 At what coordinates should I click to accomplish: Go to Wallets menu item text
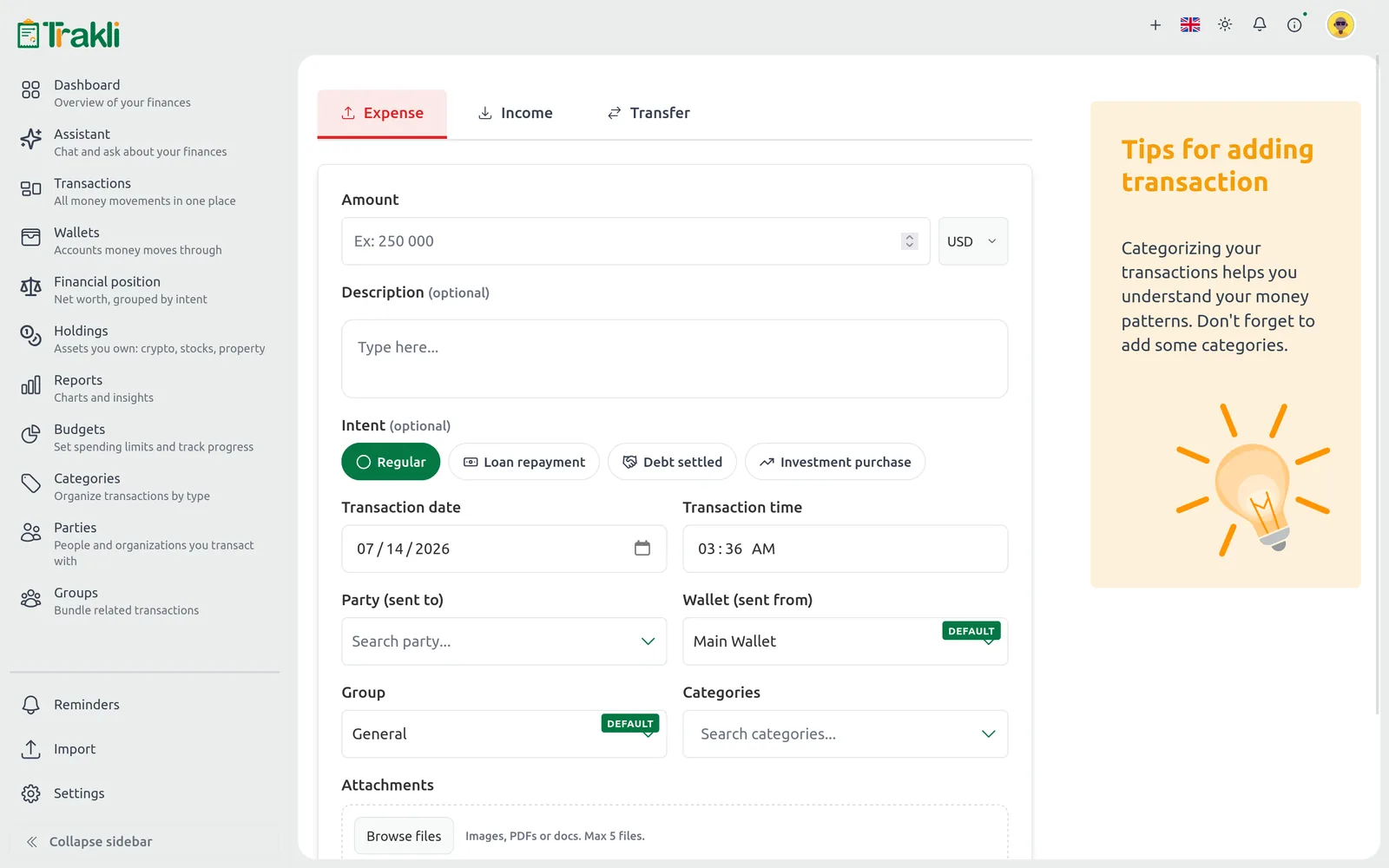coord(76,233)
